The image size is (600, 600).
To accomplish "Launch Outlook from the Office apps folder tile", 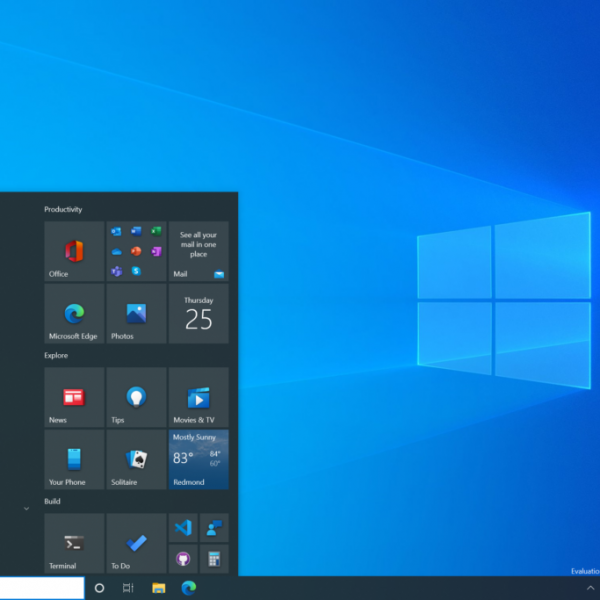I will [116, 232].
